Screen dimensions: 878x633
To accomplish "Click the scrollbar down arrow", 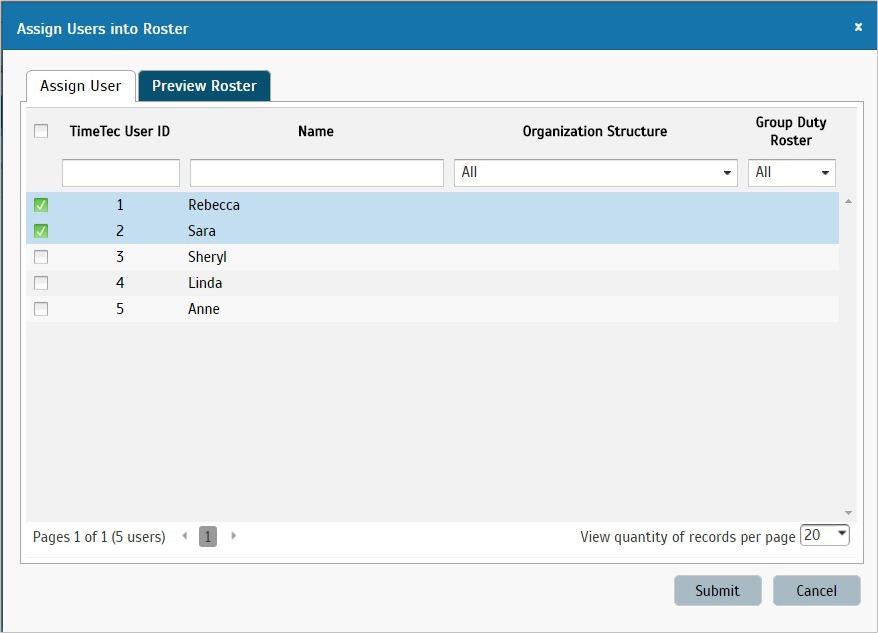I will coord(848,513).
